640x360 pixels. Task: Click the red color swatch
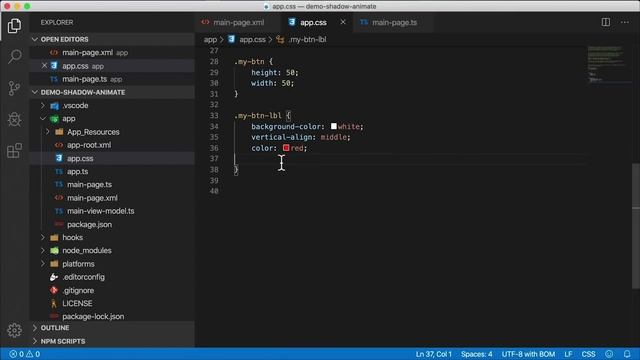coord(286,148)
